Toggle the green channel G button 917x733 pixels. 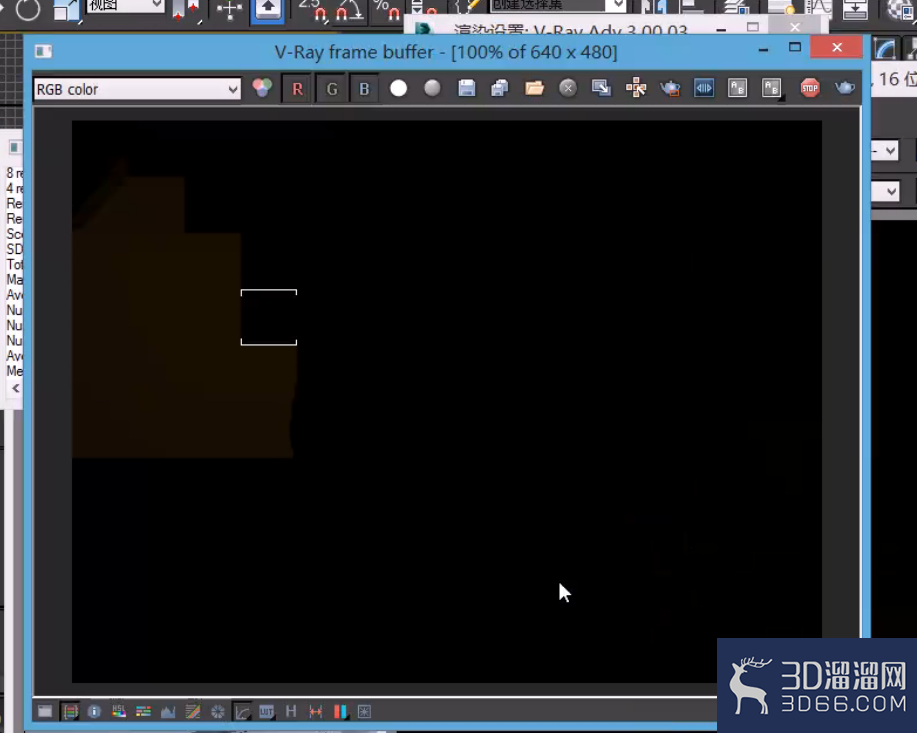coord(332,89)
